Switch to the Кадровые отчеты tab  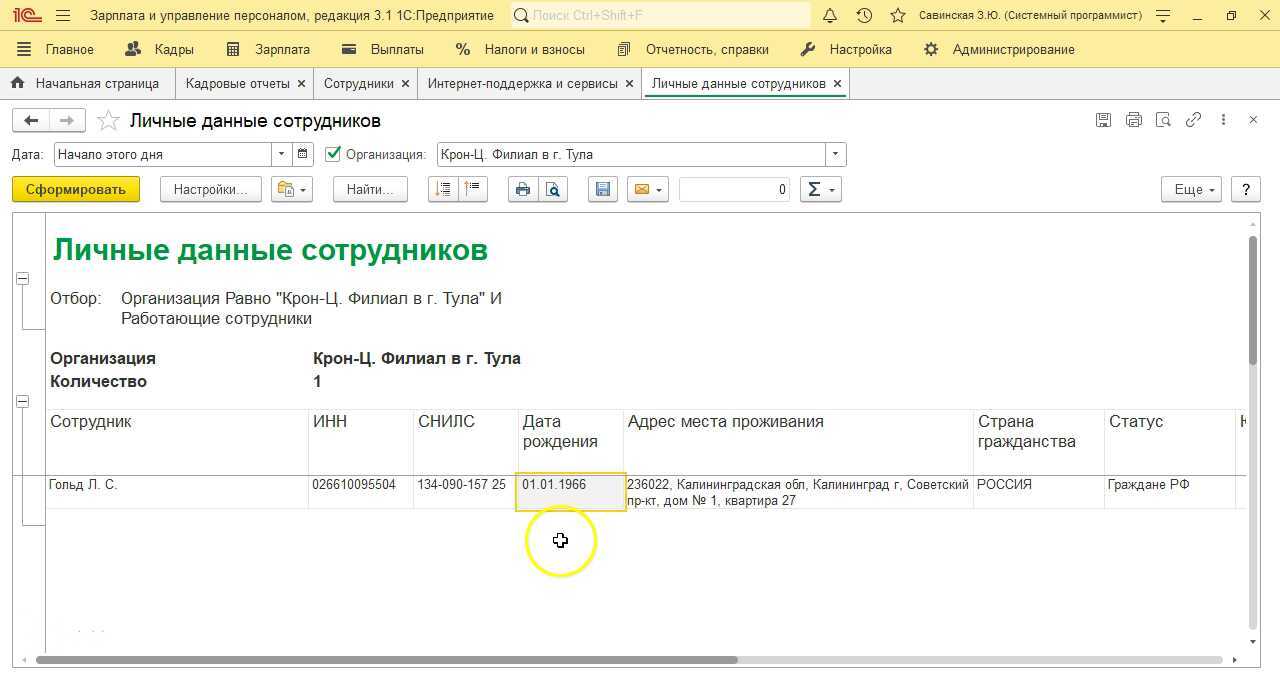point(237,84)
